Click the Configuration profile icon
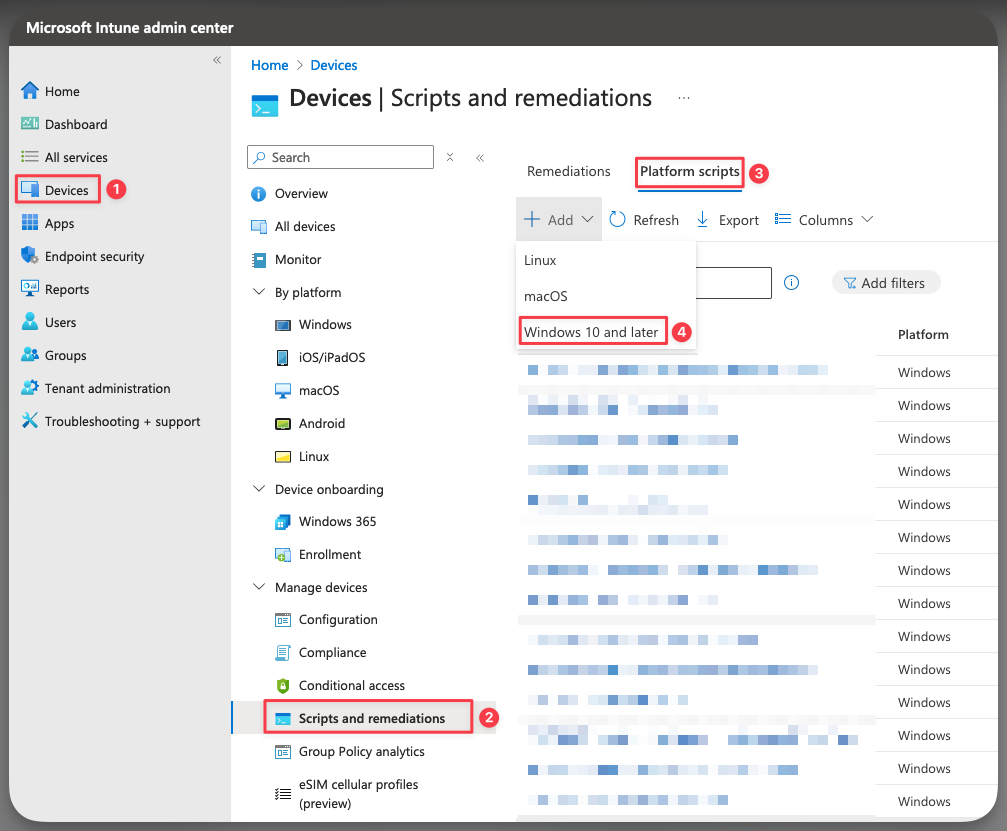 coord(283,620)
